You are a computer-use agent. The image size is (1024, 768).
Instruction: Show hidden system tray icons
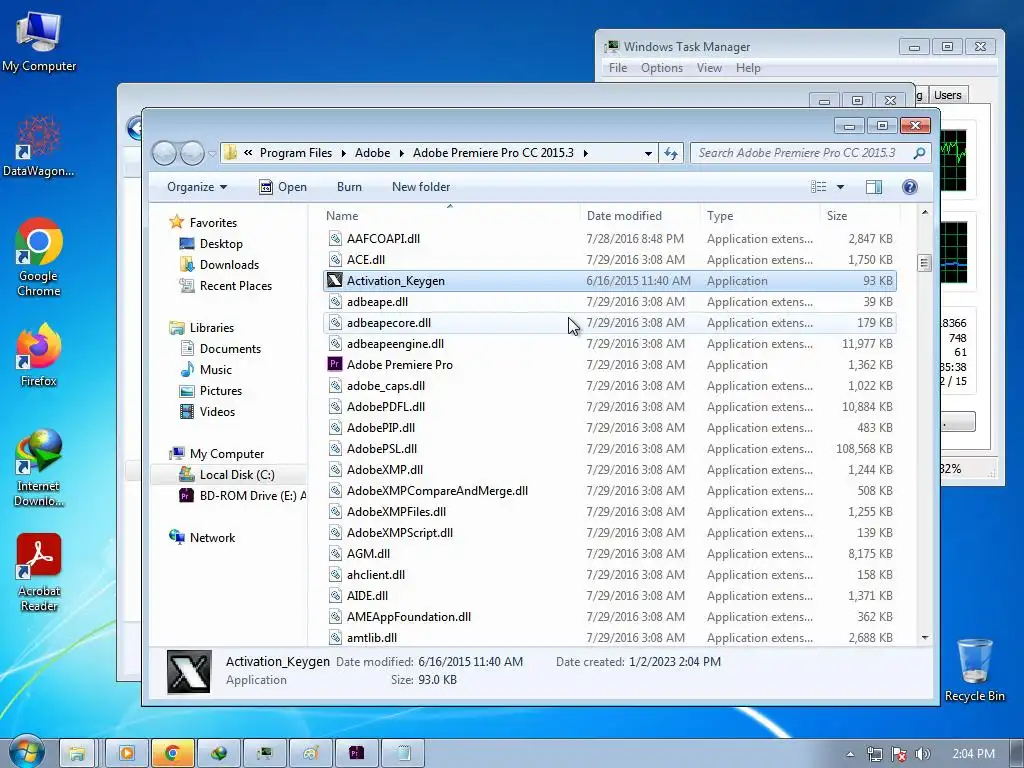tap(850, 754)
